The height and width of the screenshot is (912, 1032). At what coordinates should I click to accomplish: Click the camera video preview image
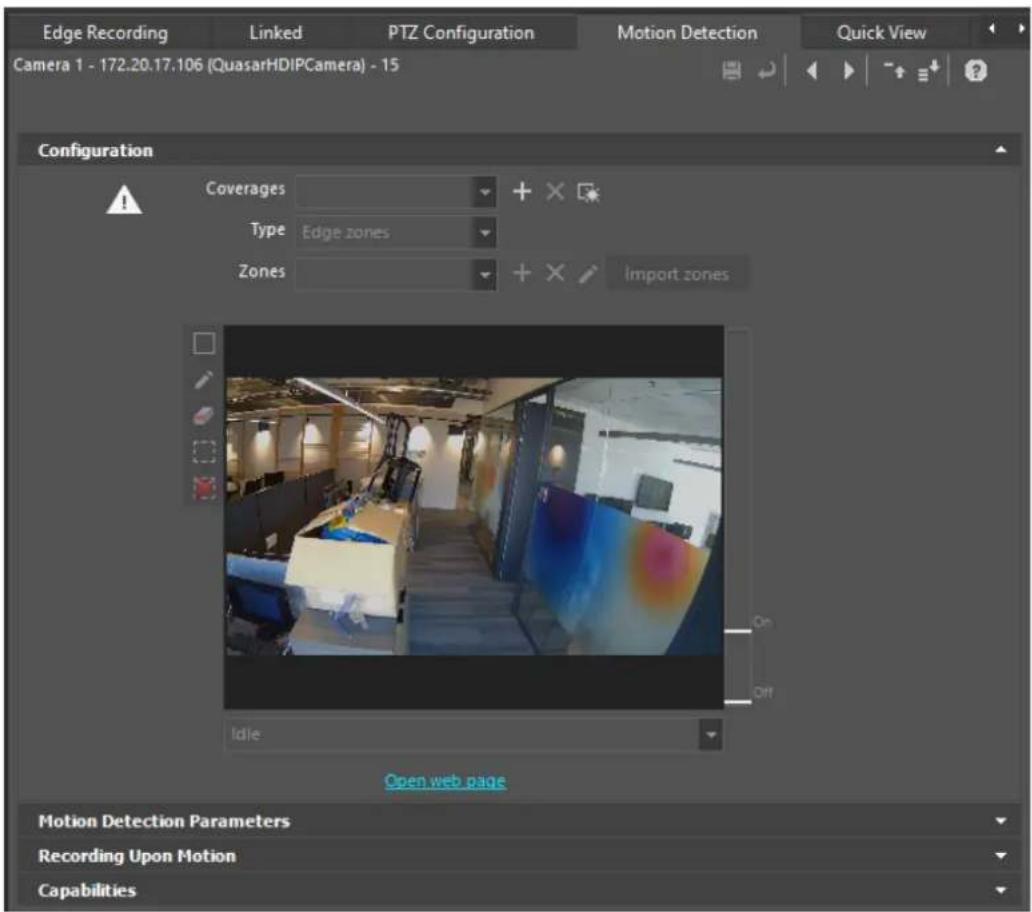pyautogui.click(x=474, y=517)
